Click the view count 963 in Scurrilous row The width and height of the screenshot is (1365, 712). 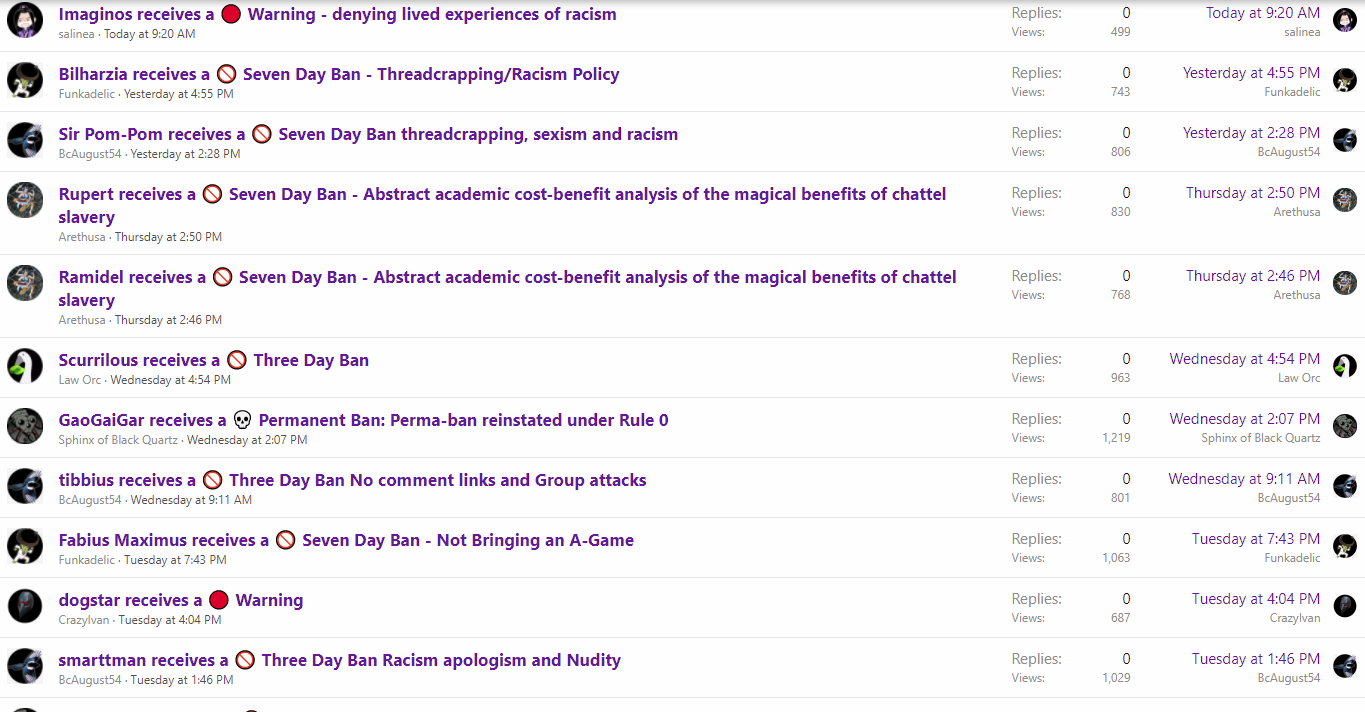1121,378
